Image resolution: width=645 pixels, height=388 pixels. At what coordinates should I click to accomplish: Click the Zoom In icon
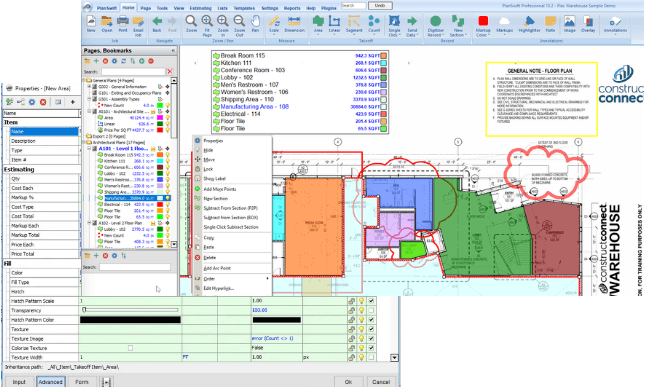(223, 21)
